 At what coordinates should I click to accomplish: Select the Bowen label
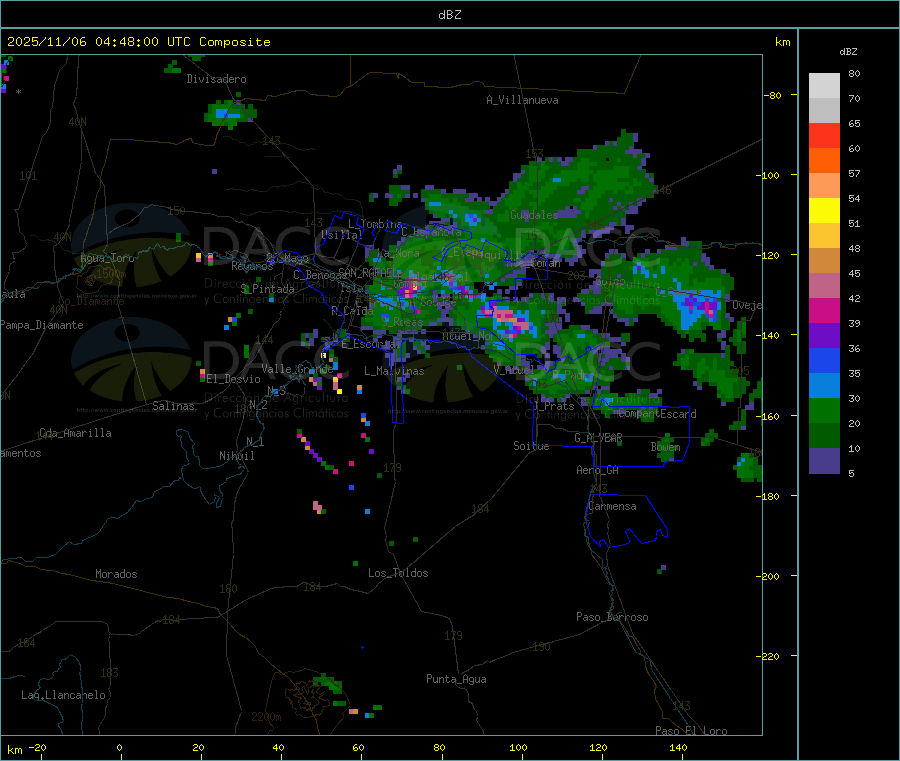coord(666,446)
